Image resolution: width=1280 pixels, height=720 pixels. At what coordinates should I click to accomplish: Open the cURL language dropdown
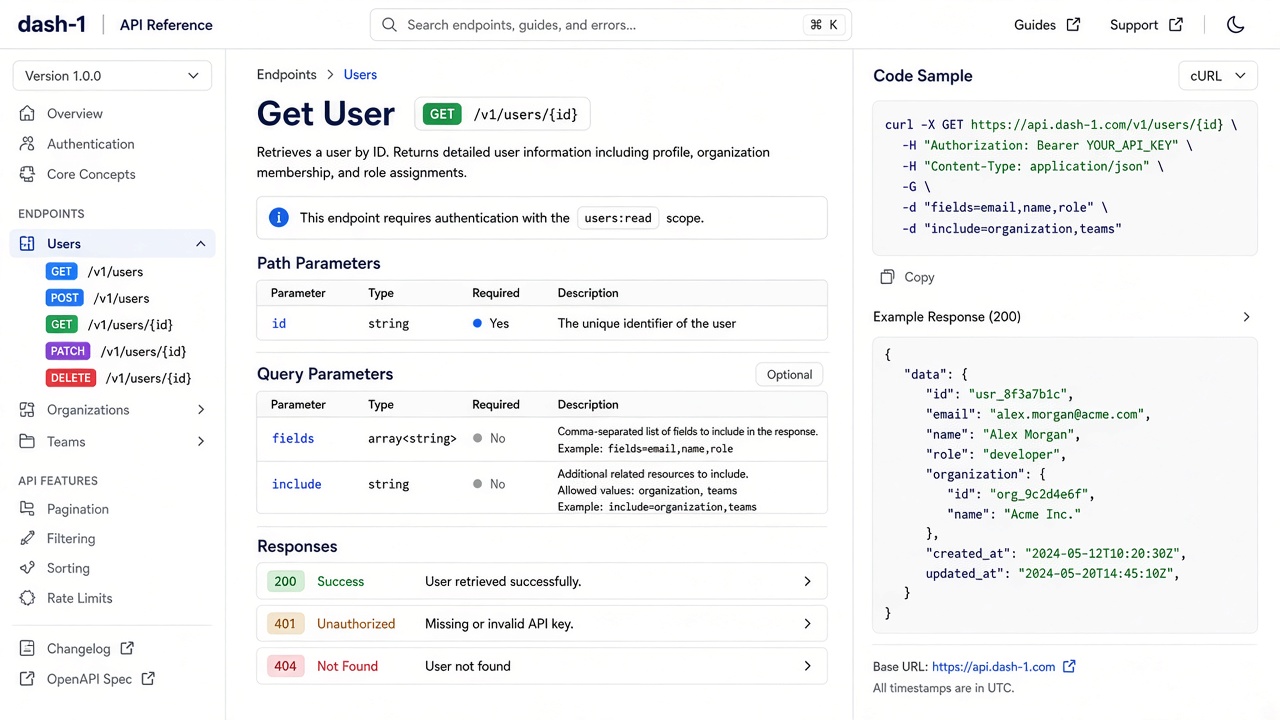pos(1218,76)
